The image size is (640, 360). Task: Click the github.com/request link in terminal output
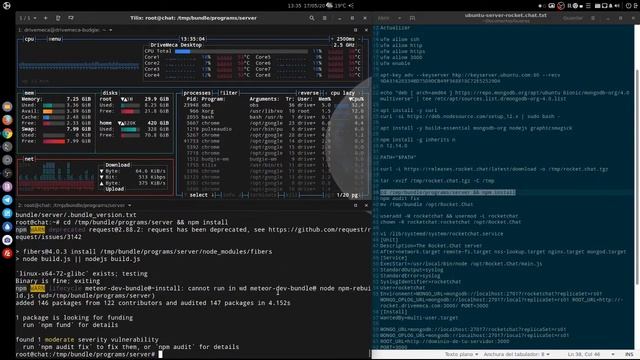click(320, 230)
